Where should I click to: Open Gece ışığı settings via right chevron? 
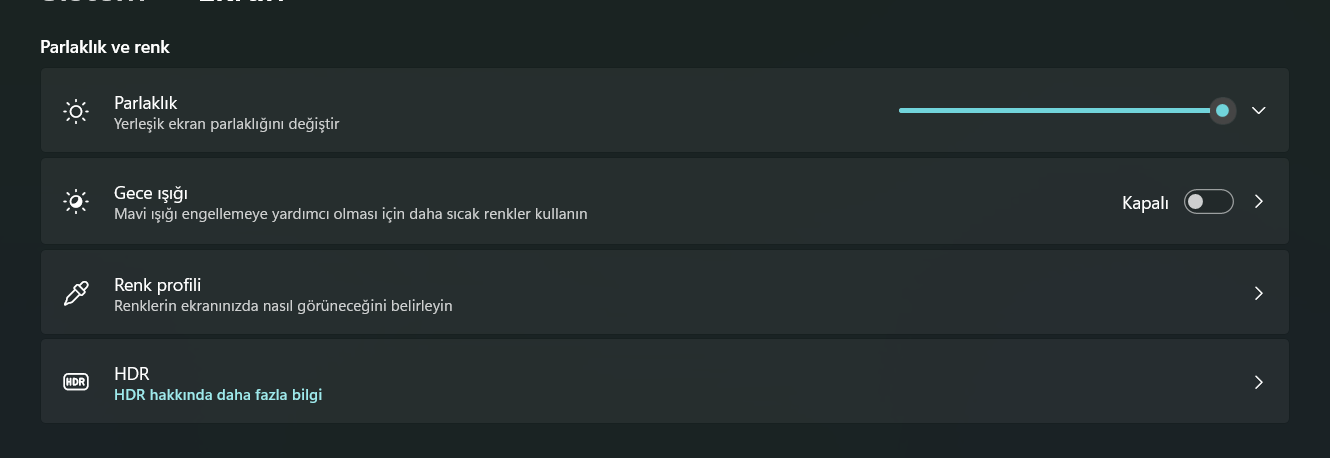tap(1259, 202)
